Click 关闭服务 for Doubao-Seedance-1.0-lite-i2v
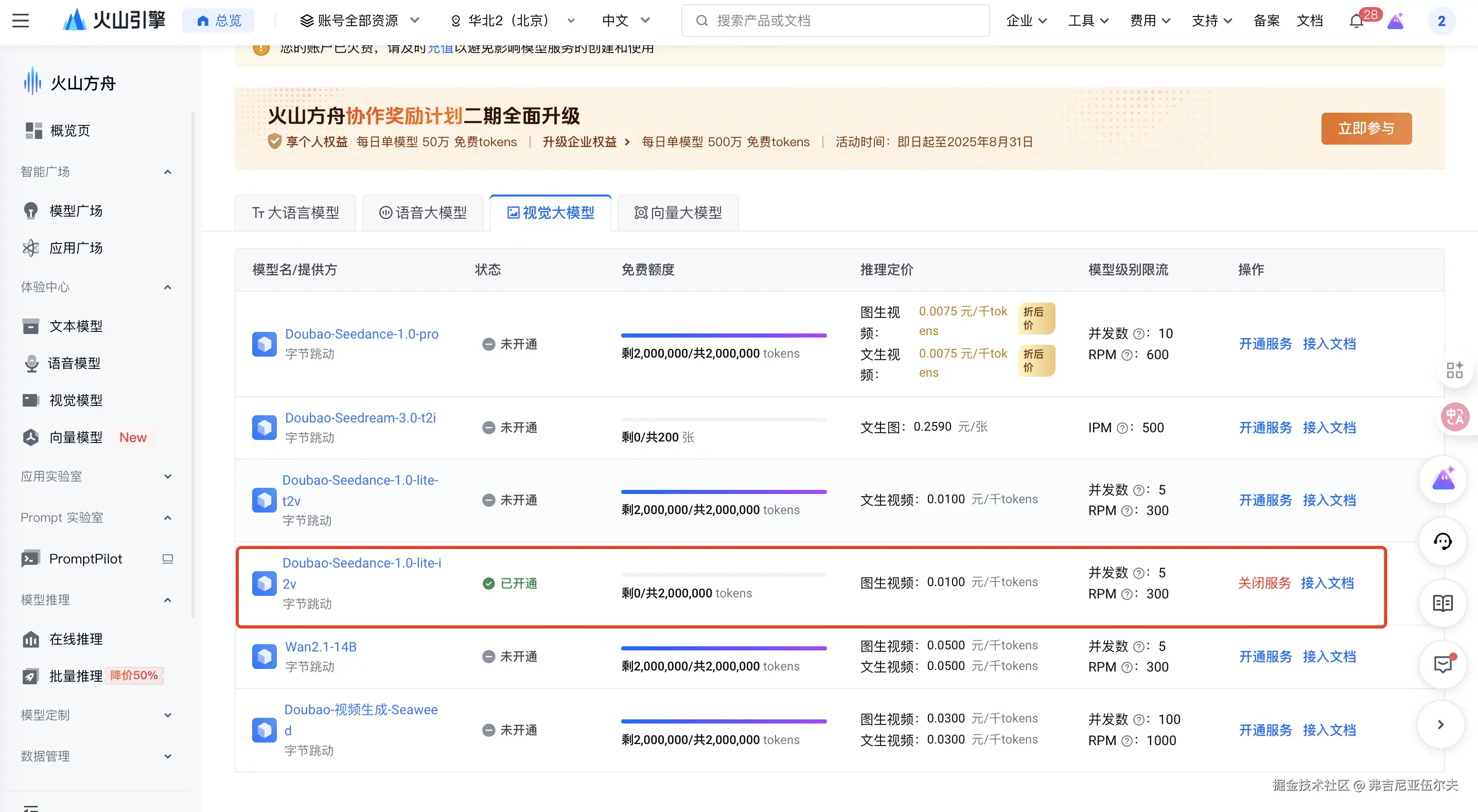The width and height of the screenshot is (1478, 812). (x=1264, y=583)
